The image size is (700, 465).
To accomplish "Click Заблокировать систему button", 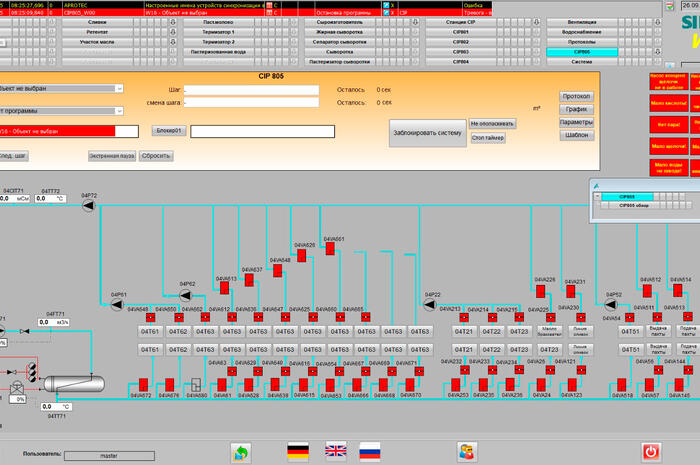I will [428, 133].
